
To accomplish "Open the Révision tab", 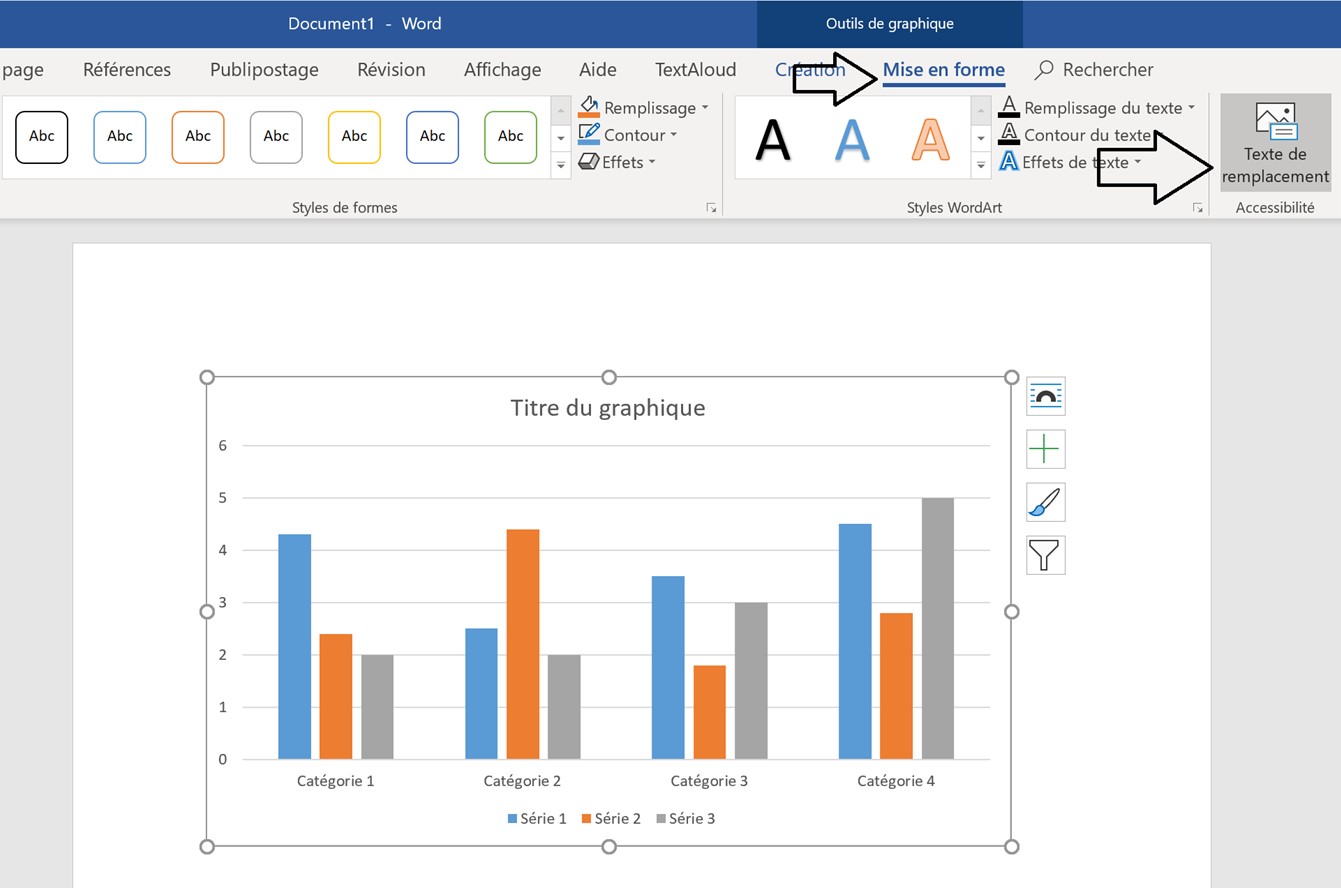I will [391, 70].
